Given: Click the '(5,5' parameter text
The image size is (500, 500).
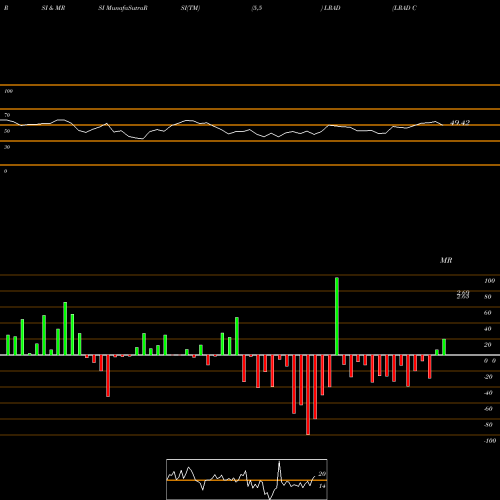Looking at the screenshot, I should coord(257,8).
